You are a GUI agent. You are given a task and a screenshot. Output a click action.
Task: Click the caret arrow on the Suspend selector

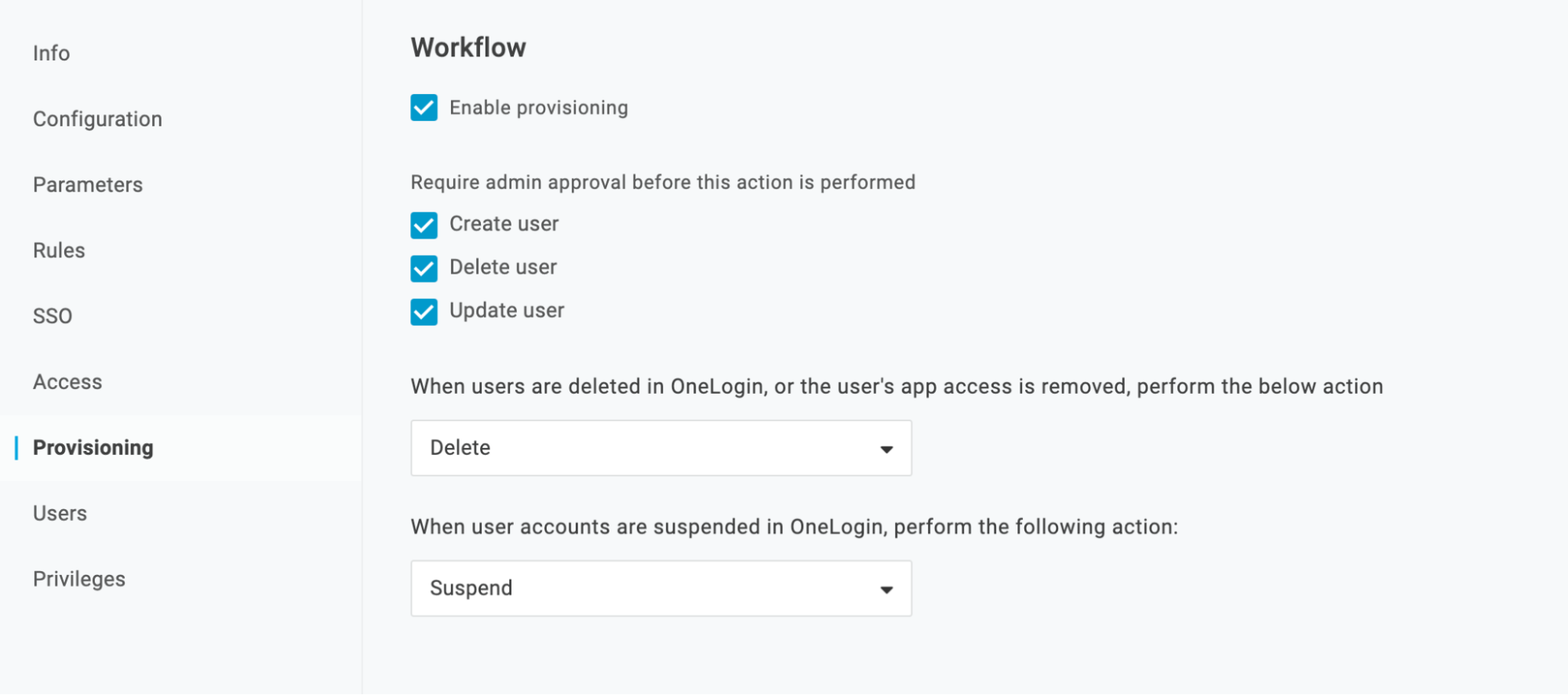pyautogui.click(x=886, y=588)
